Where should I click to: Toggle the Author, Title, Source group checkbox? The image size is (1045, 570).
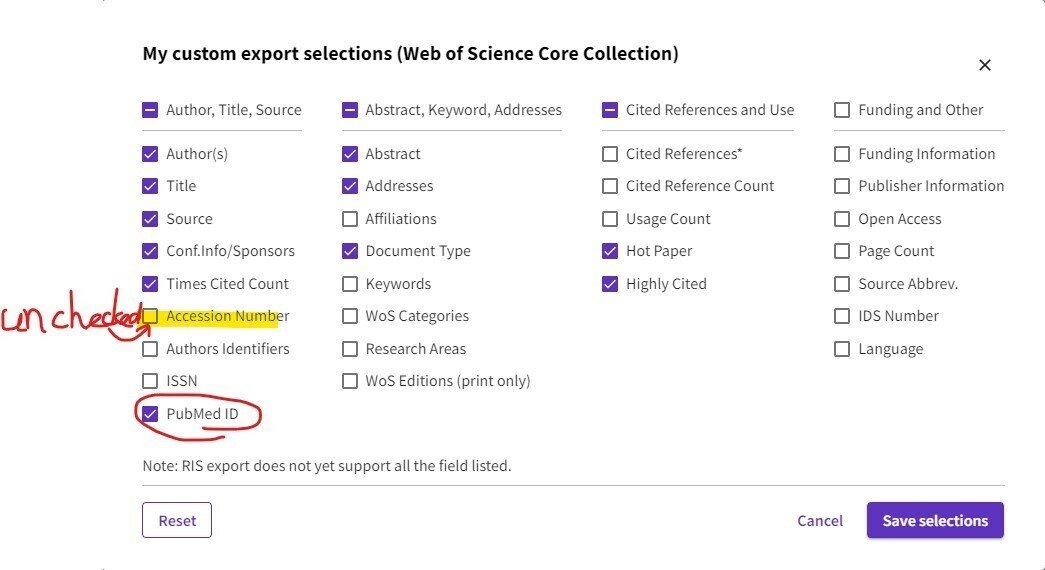(150, 110)
